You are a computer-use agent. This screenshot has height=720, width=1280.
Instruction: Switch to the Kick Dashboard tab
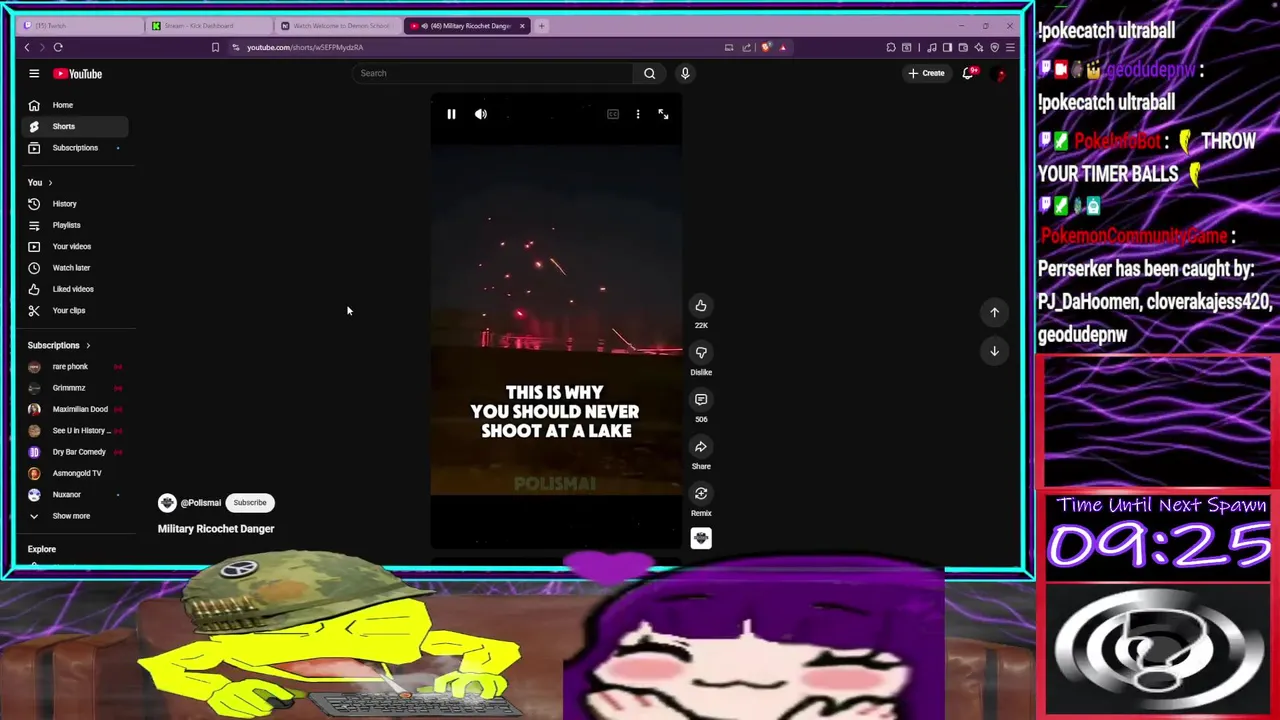(x=208, y=26)
